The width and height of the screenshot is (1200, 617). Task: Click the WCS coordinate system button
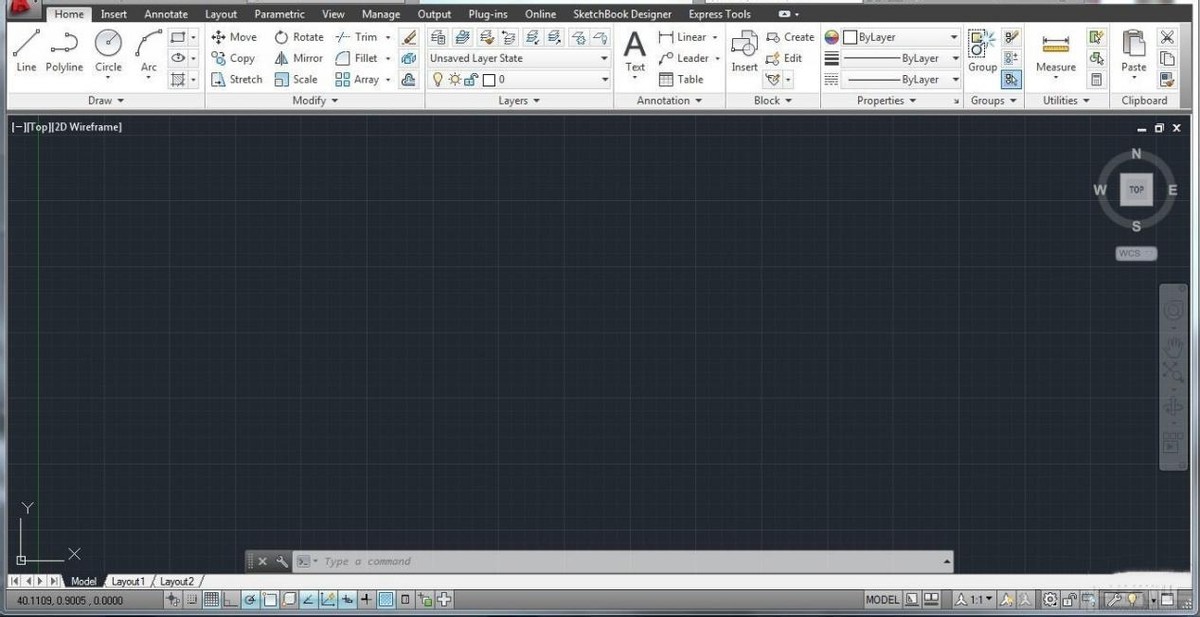[x=1135, y=253]
